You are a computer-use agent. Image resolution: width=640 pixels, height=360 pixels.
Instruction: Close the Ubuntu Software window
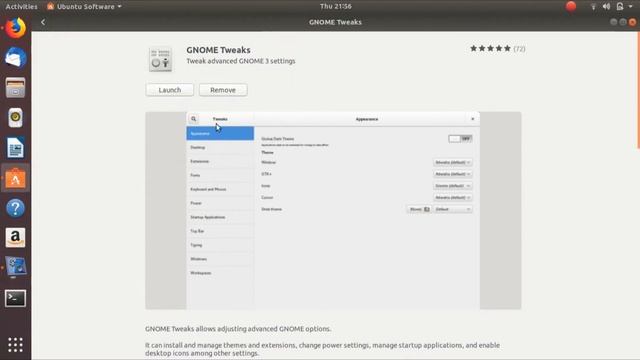632,22
